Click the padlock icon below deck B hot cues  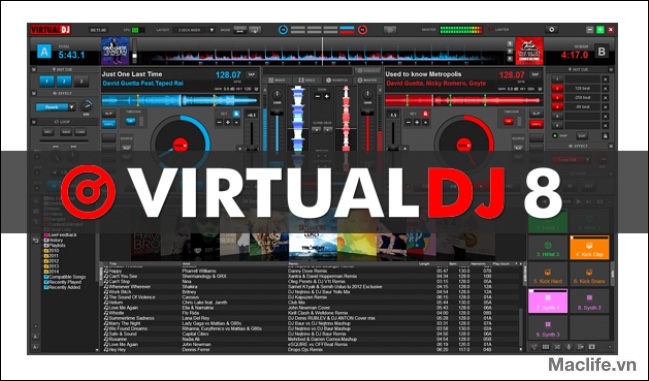pyautogui.click(x=605, y=136)
